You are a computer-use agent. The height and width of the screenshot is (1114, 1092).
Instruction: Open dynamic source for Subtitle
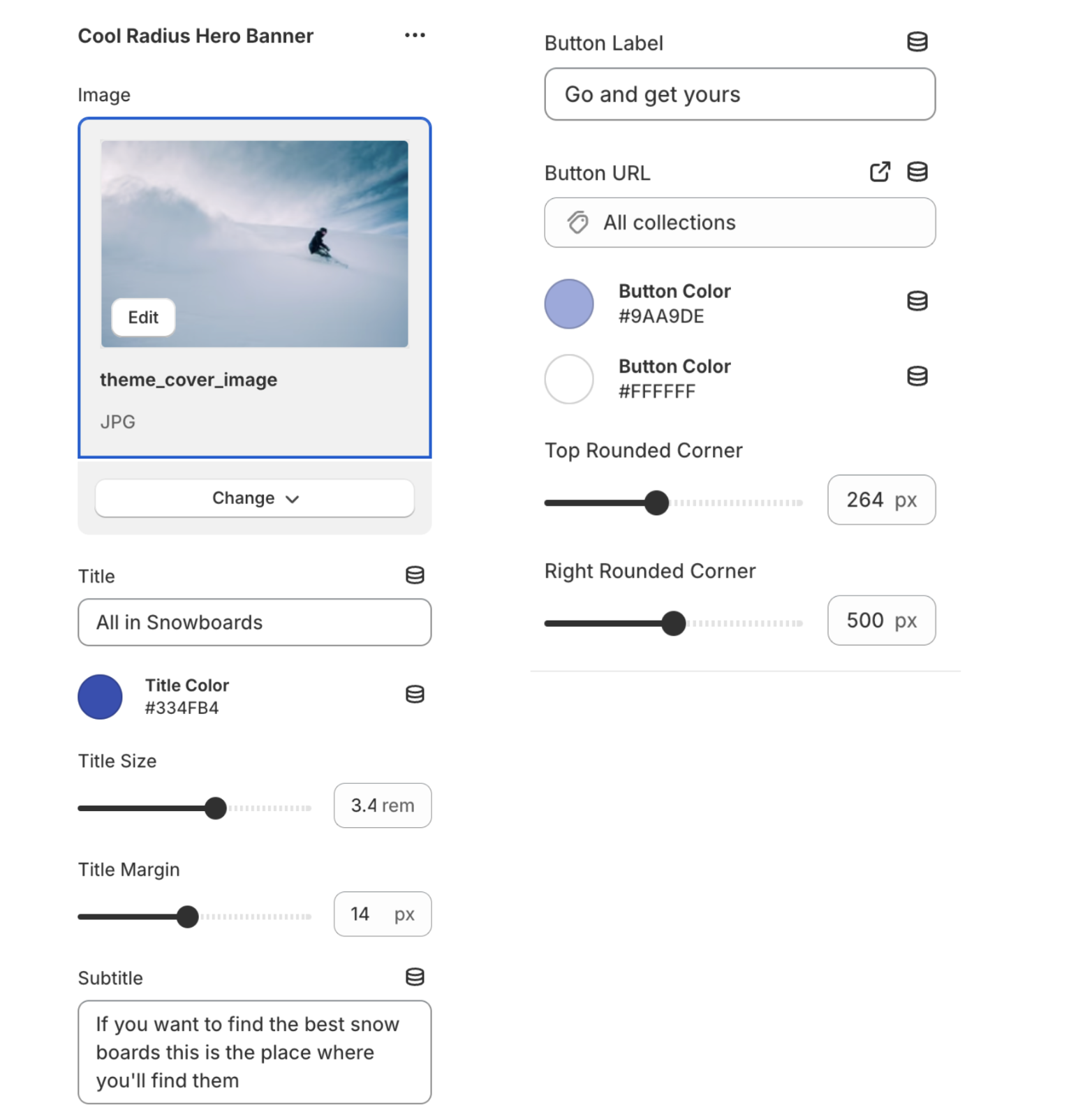pos(415,977)
